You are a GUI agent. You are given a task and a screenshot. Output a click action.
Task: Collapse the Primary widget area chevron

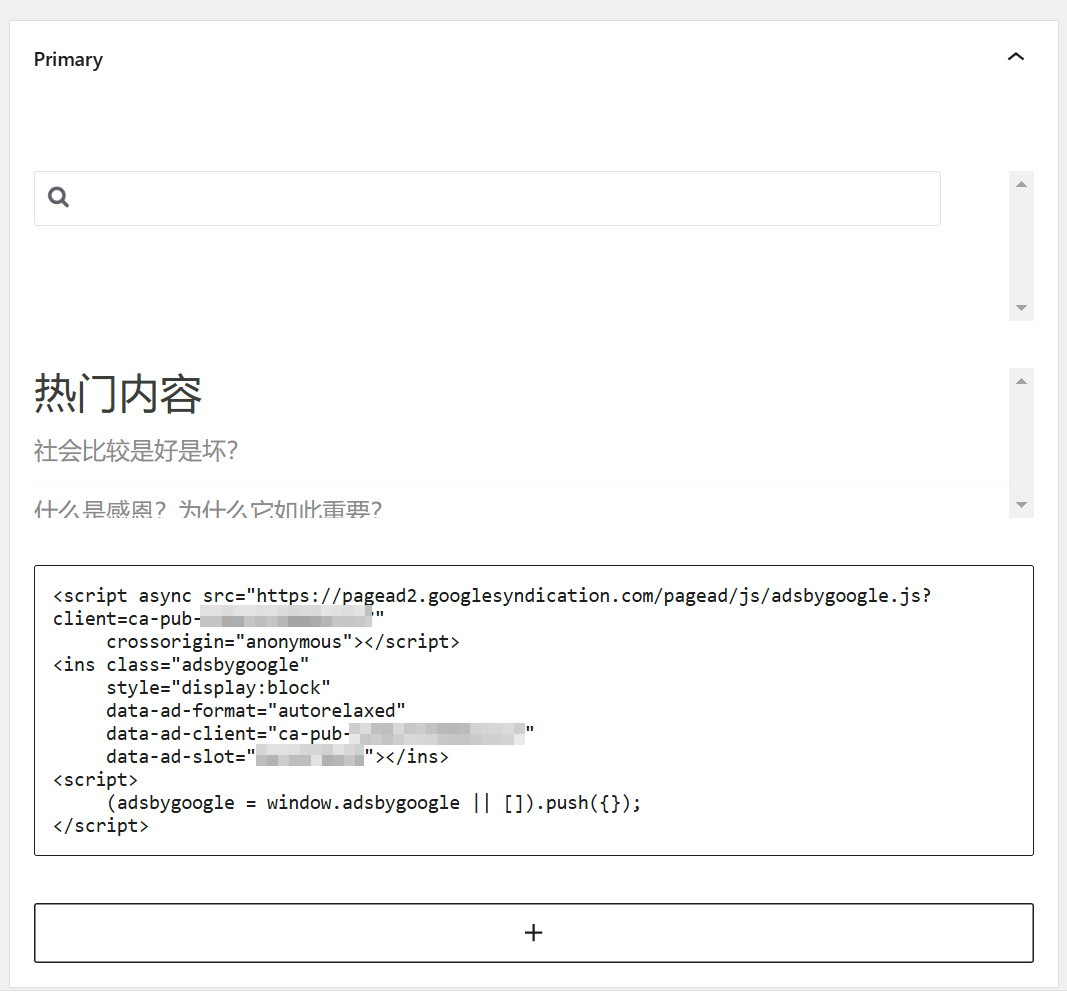pyautogui.click(x=1015, y=58)
